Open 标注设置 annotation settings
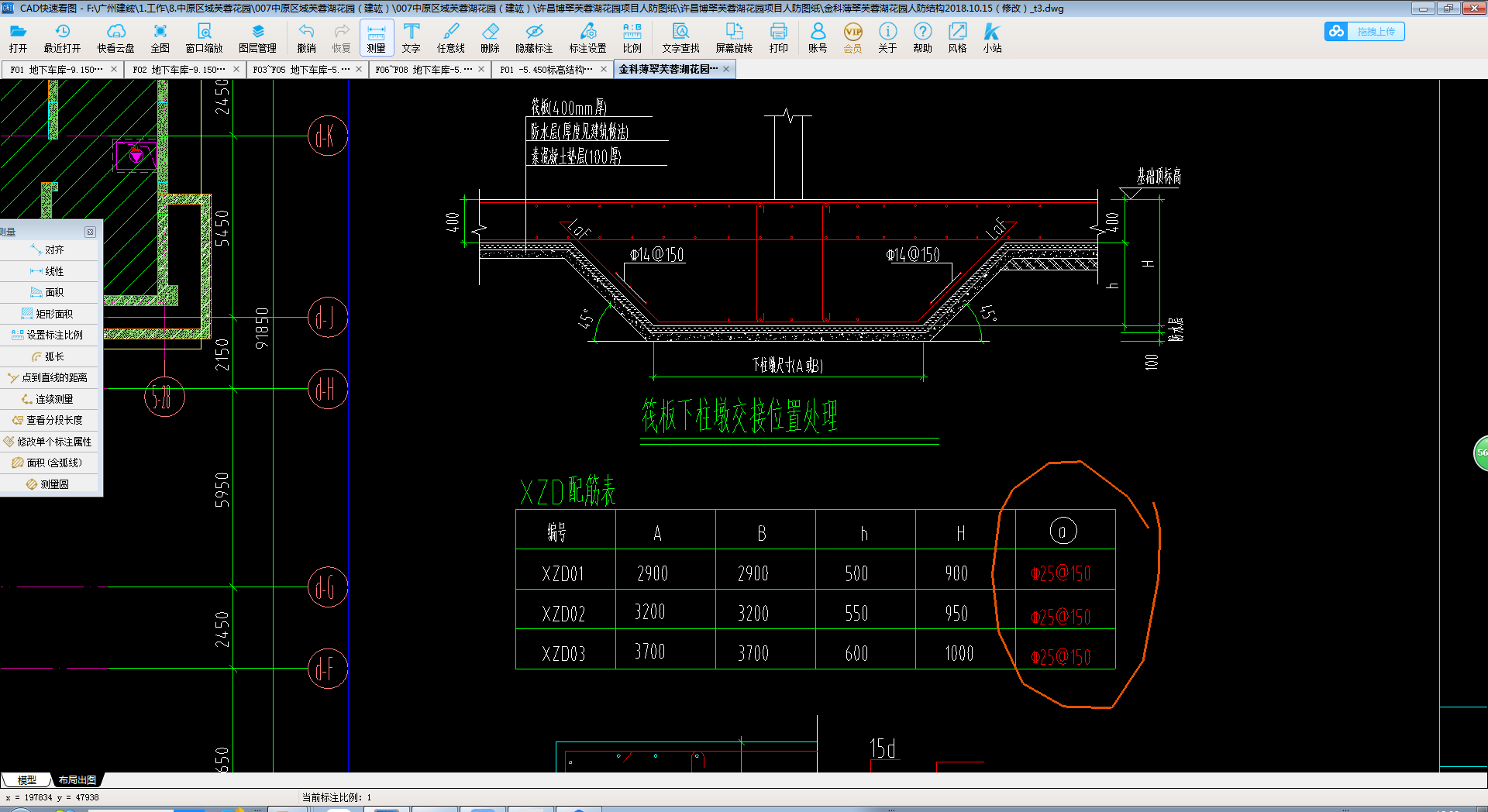The image size is (1488, 812). [x=588, y=38]
